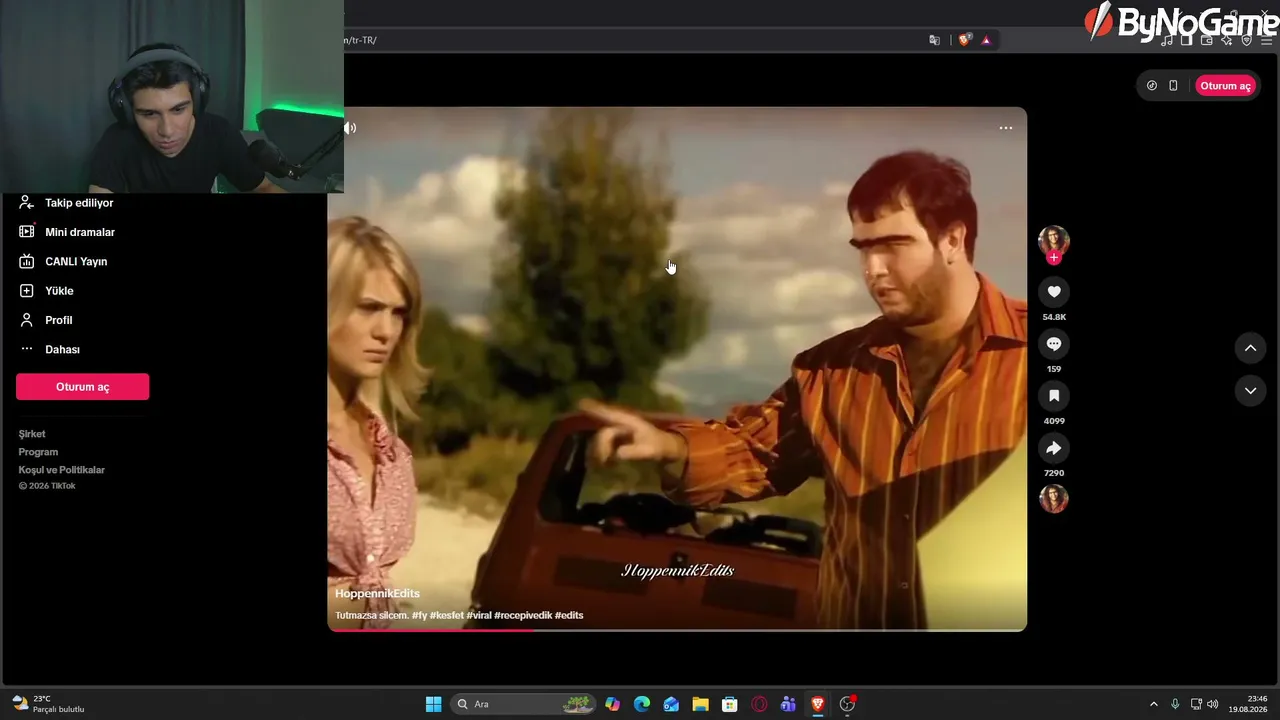
Task: Open the browser hamburger menu
Action: pos(1266,40)
